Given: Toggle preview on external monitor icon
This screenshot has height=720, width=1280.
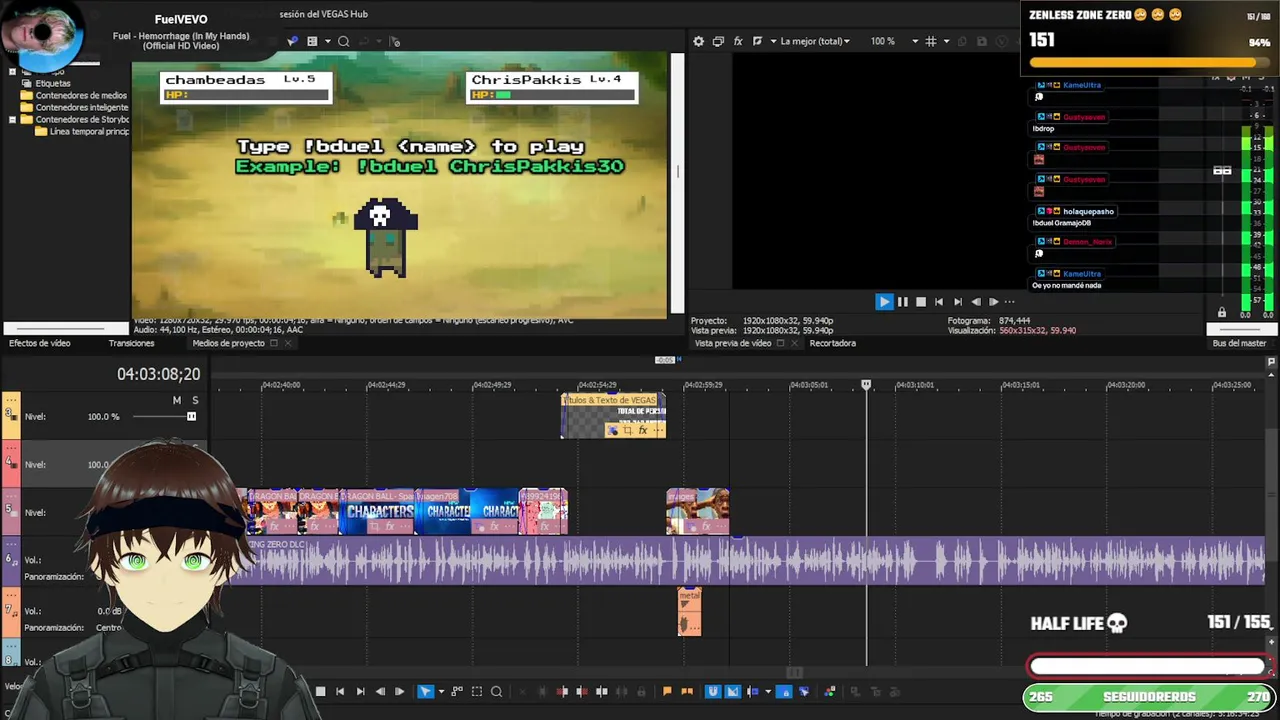Looking at the screenshot, I should coord(718,41).
